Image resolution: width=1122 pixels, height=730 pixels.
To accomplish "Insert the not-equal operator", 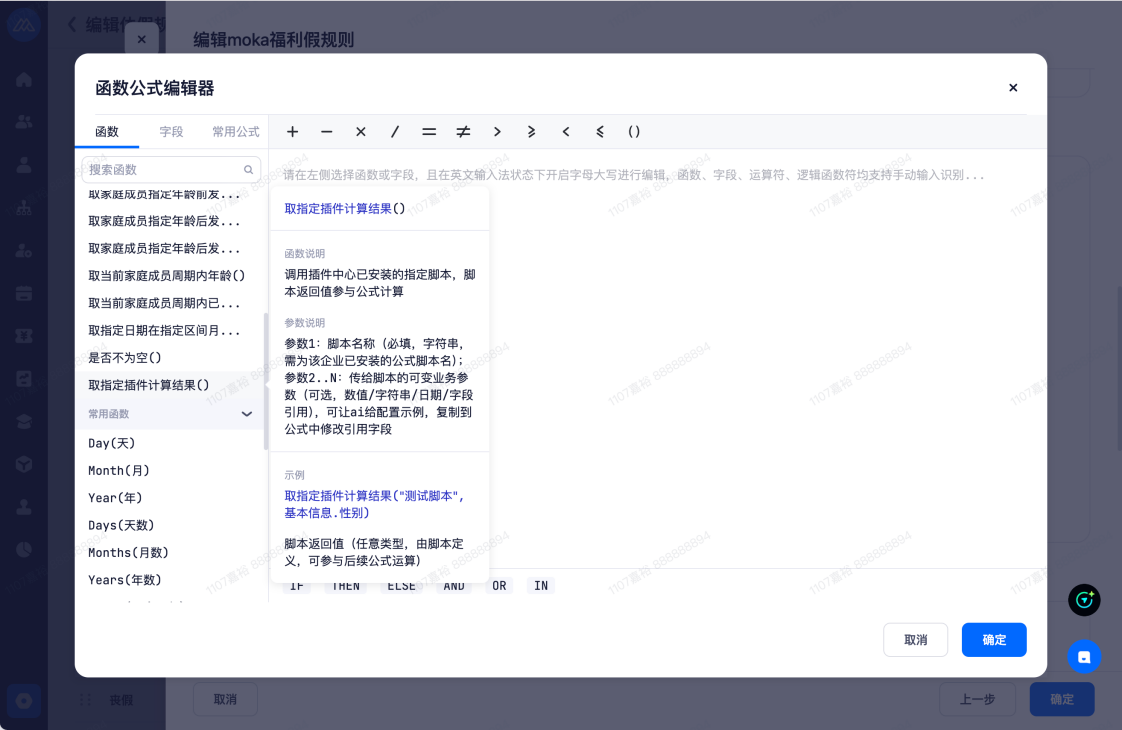I will click(463, 132).
